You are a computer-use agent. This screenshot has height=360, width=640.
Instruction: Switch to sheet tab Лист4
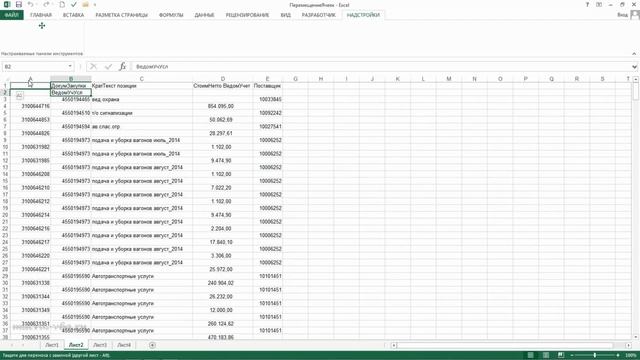[124, 345]
